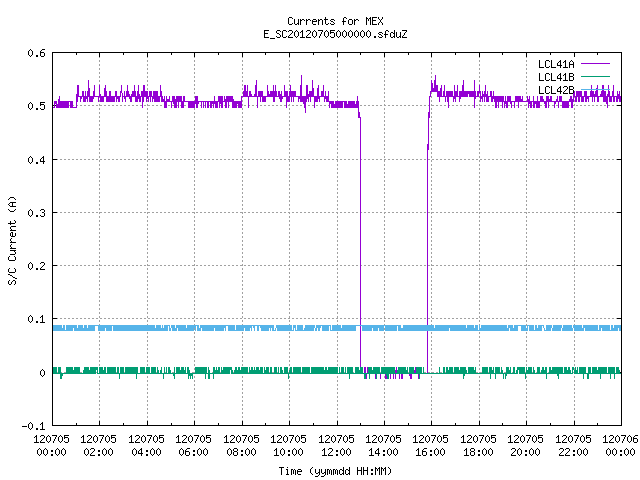640x480 pixels.
Task: Click the x-axis tick 120705 06:00
Action: click(193, 445)
